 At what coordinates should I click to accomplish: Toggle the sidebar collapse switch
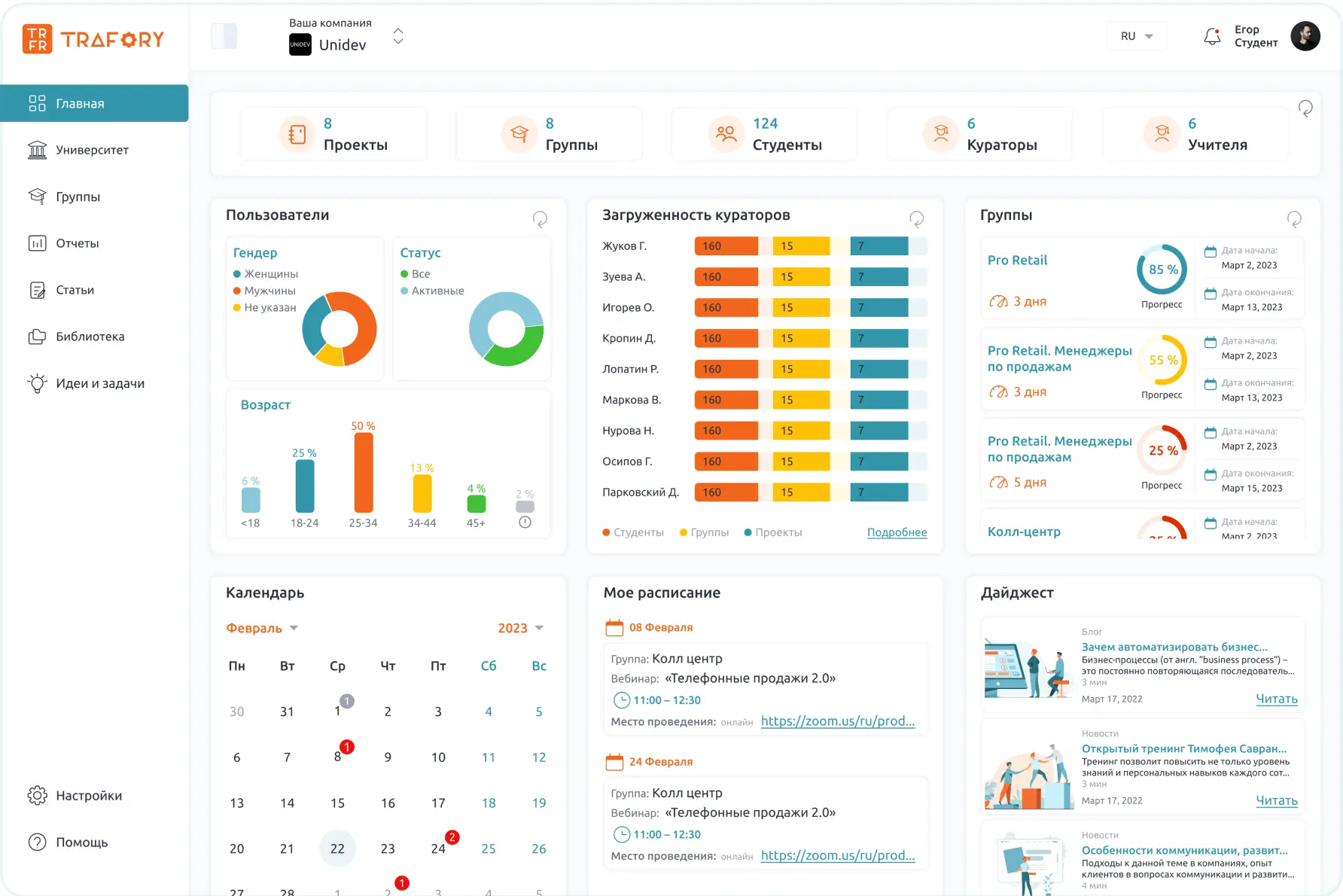(224, 36)
